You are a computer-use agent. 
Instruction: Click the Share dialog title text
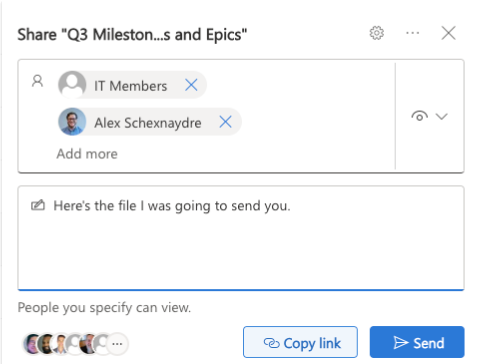[132, 35]
